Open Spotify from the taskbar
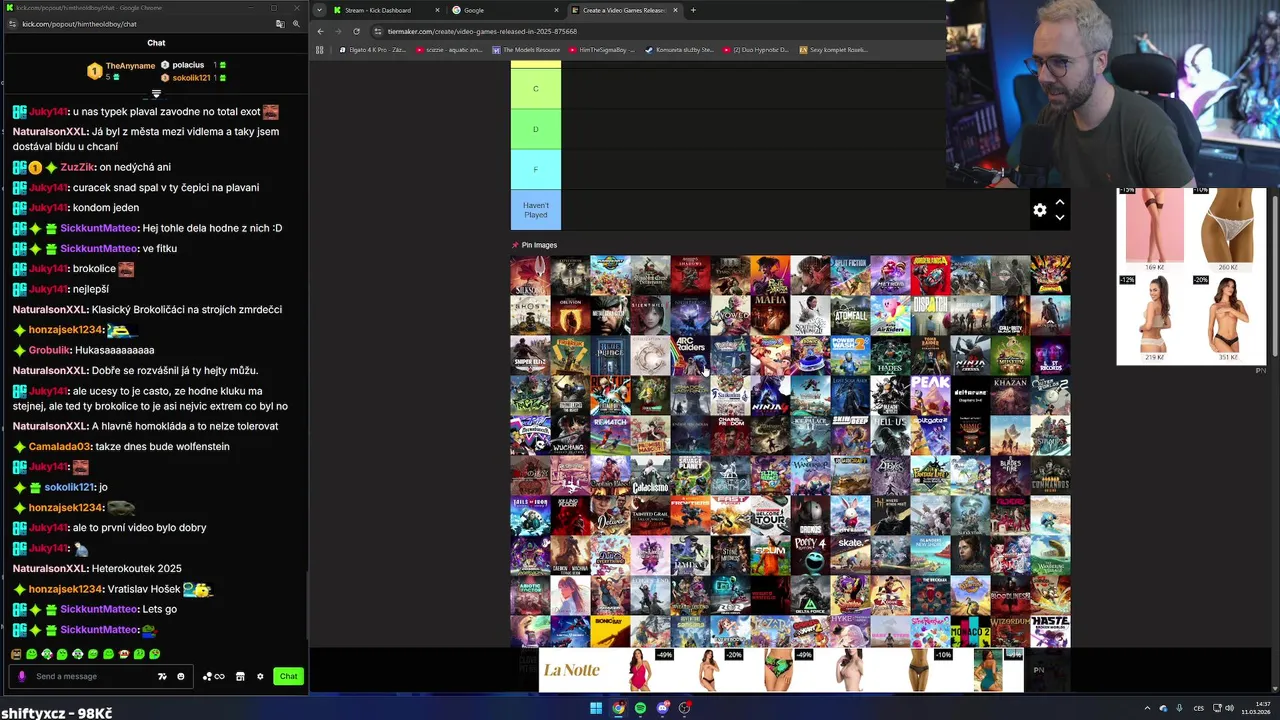 [641, 708]
